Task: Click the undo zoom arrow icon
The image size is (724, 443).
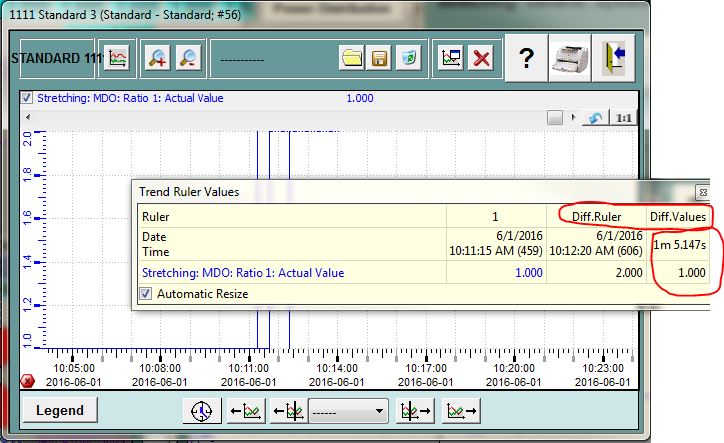Action: [x=595, y=118]
